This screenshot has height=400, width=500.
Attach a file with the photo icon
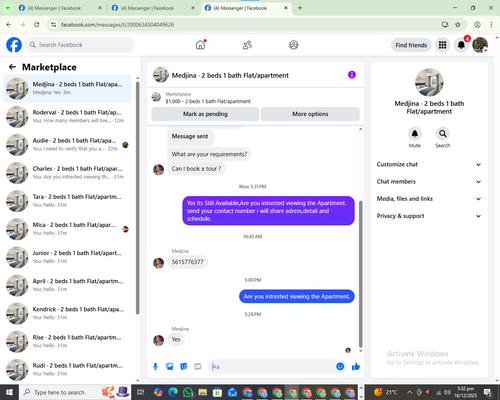pyautogui.click(x=170, y=367)
